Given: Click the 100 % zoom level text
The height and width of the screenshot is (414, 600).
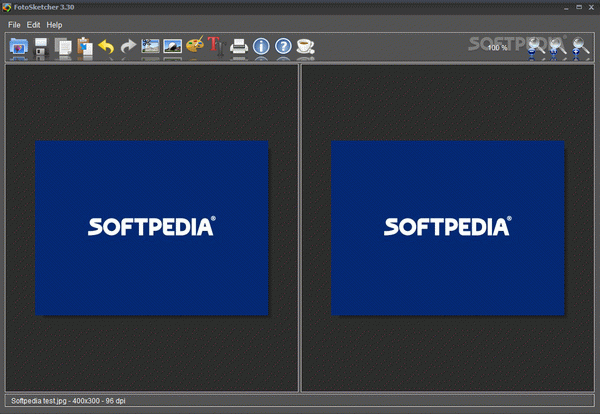Looking at the screenshot, I should click(x=497, y=48).
